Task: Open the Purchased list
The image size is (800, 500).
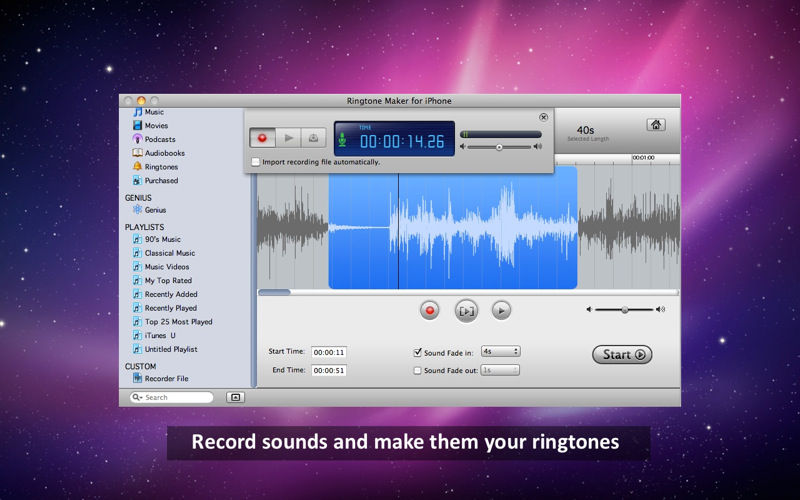Action: click(x=155, y=181)
